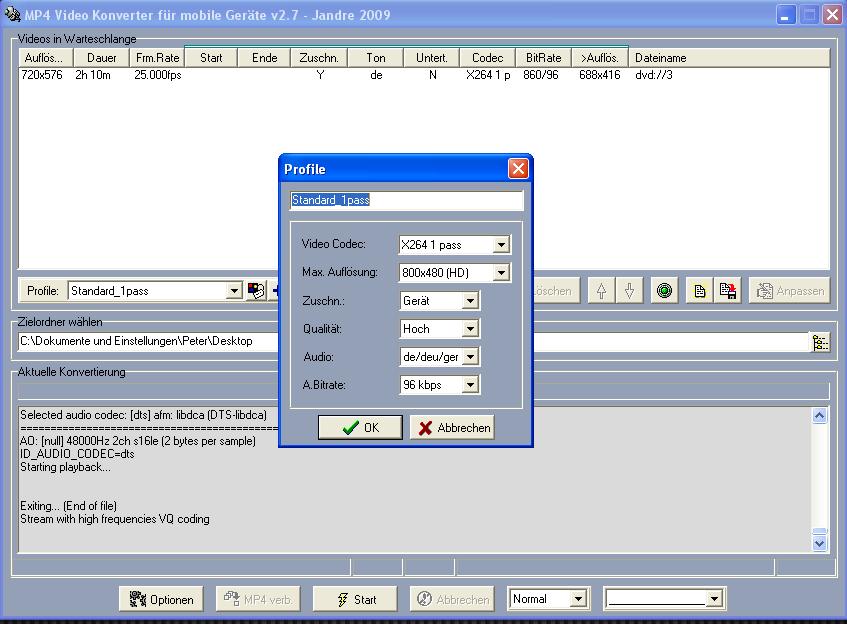Screen dimensions: 847x624
Task: Browse for a target folder with the tree icon
Action: (x=820, y=342)
